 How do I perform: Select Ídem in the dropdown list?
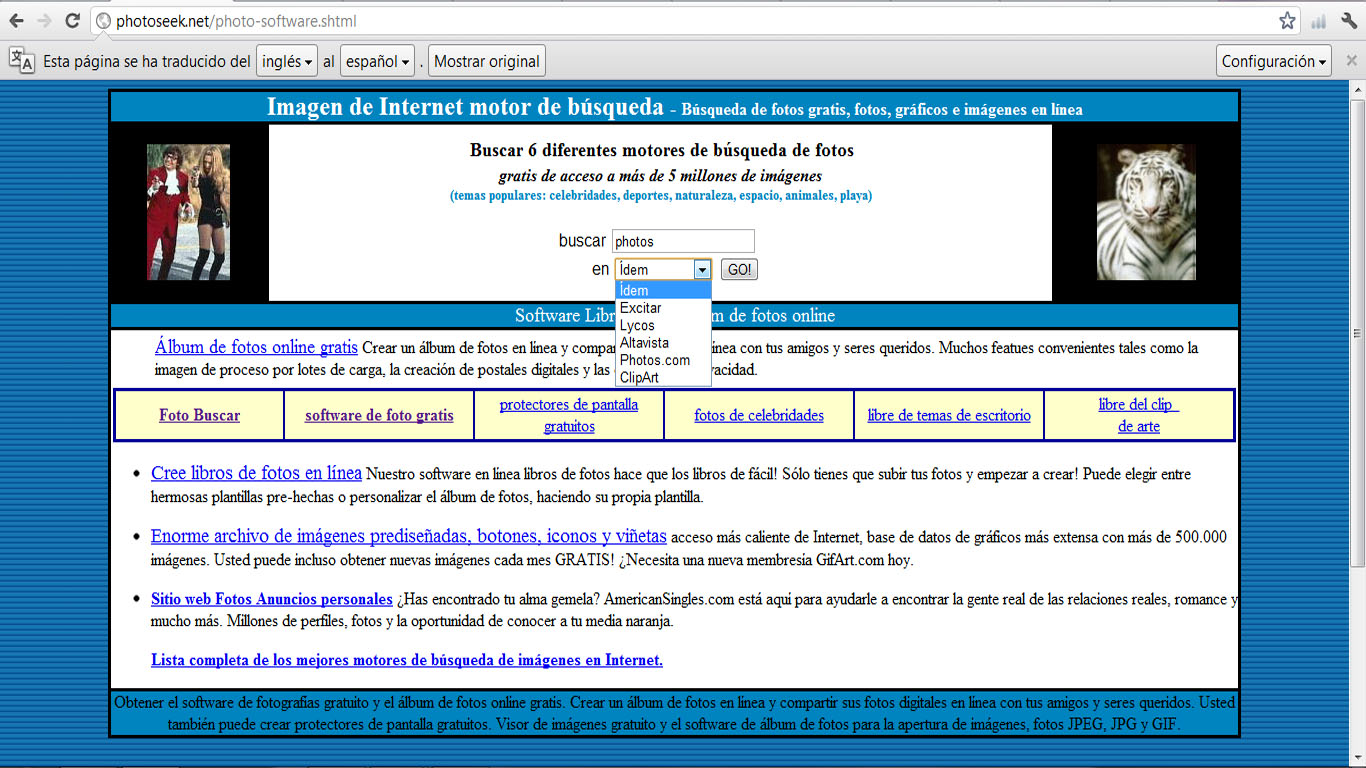[663, 290]
